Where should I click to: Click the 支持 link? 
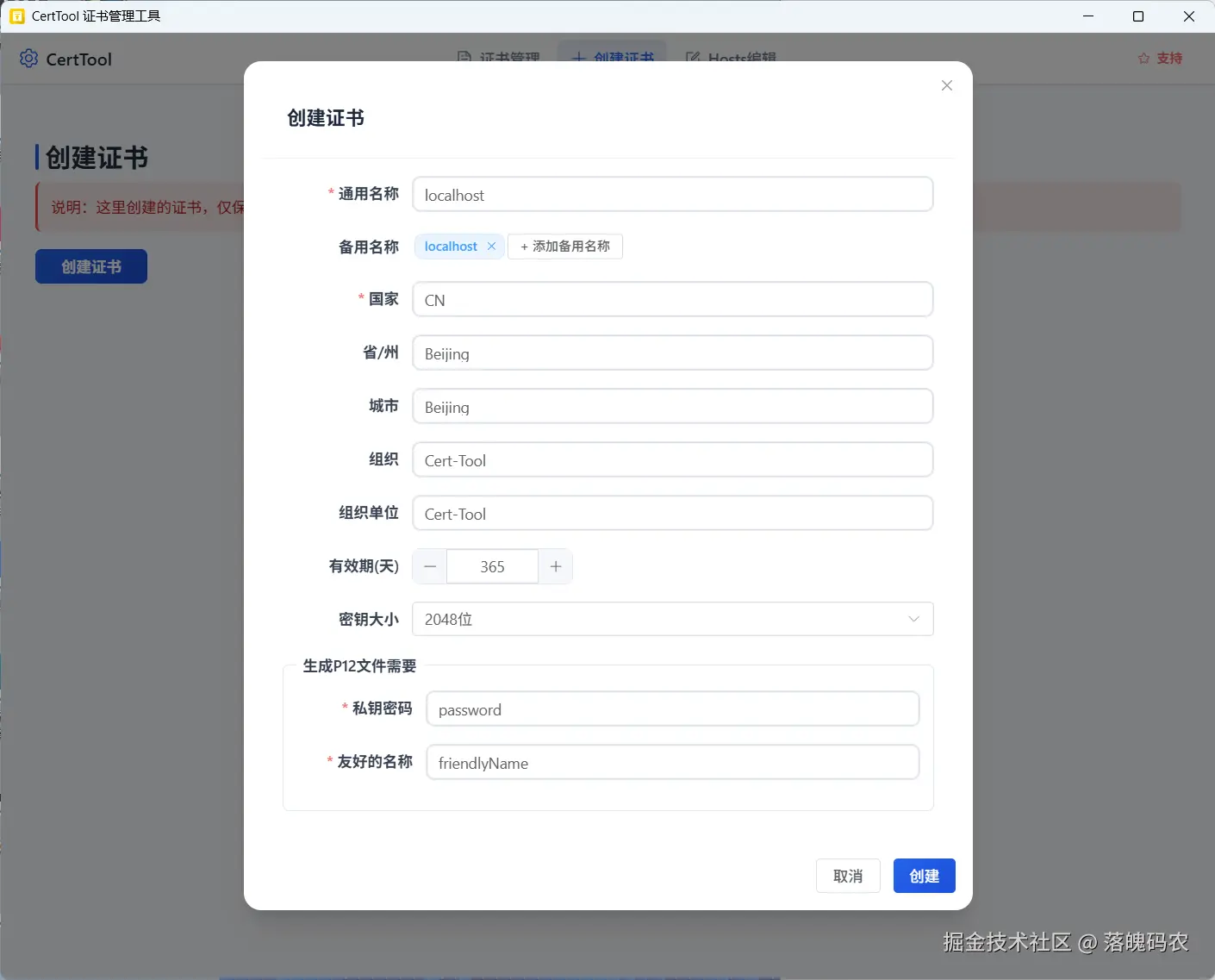[1161, 59]
